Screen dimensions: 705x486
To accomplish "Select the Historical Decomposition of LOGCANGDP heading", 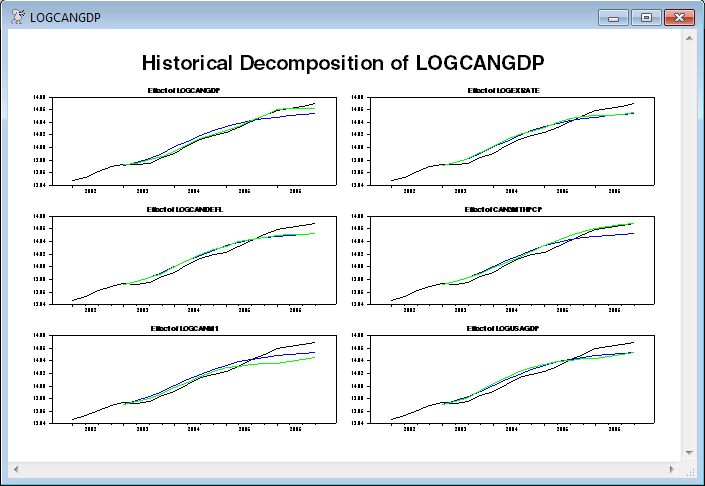I will (x=343, y=63).
